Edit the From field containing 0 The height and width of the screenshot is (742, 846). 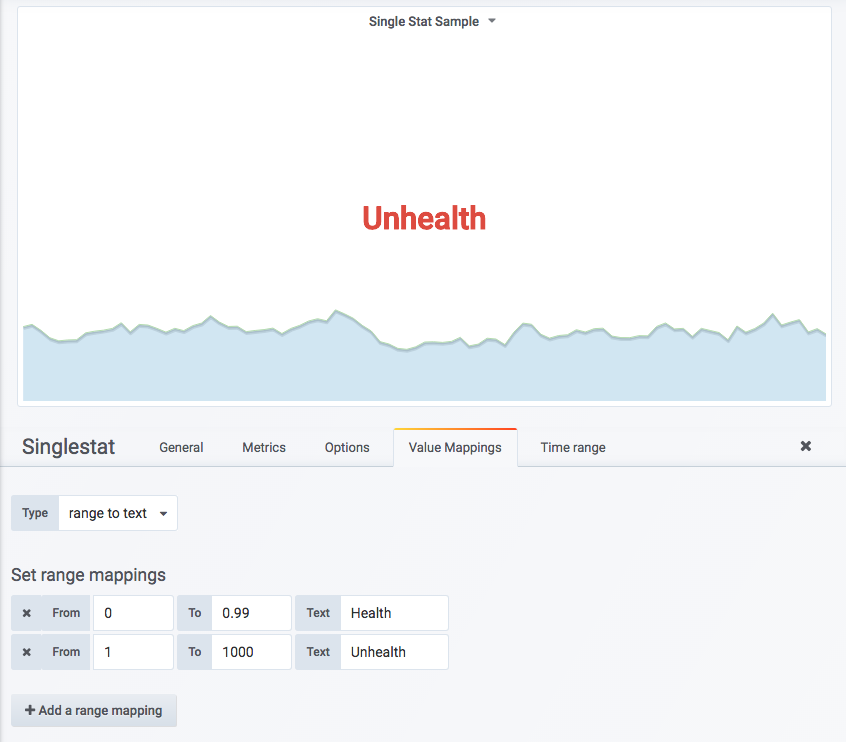133,613
